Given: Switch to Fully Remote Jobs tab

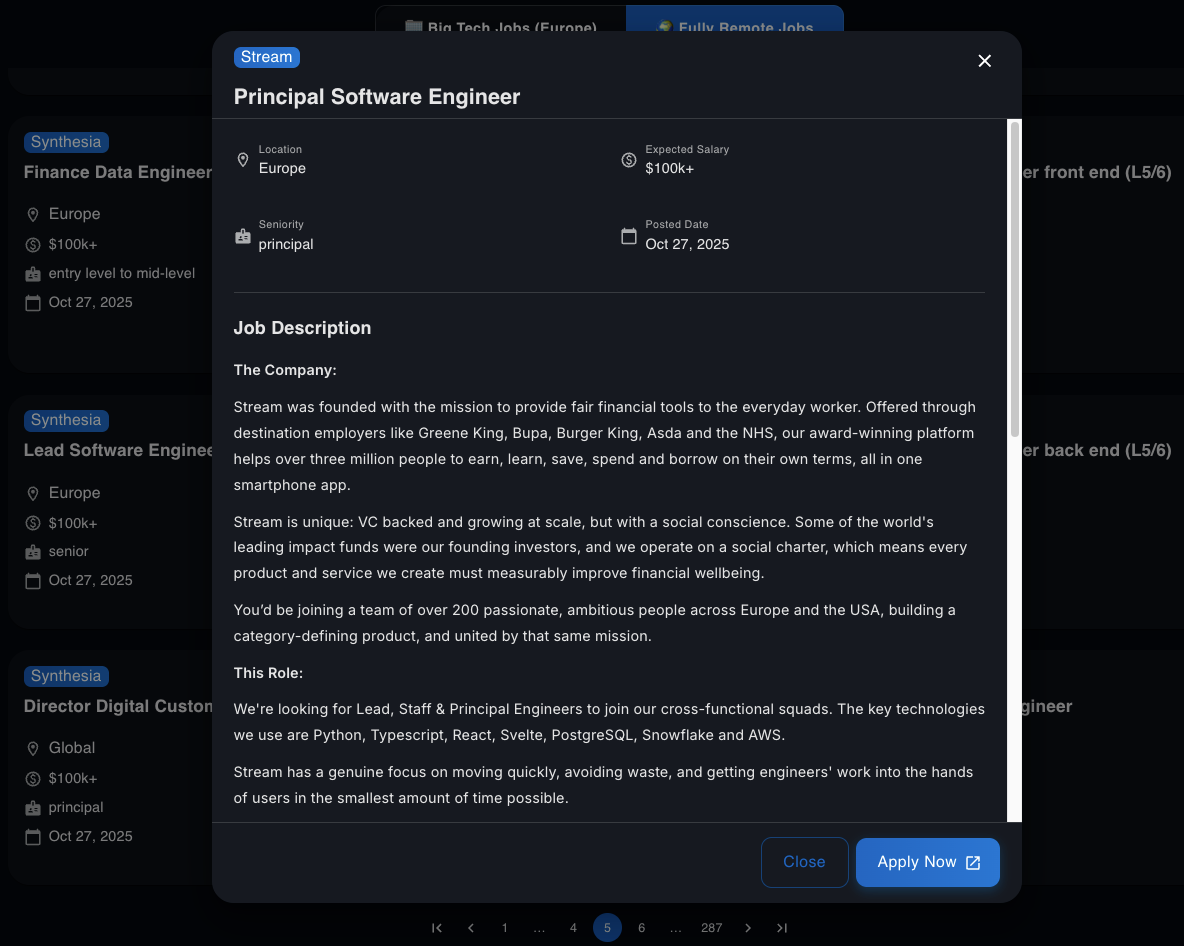Looking at the screenshot, I should click(x=735, y=20).
